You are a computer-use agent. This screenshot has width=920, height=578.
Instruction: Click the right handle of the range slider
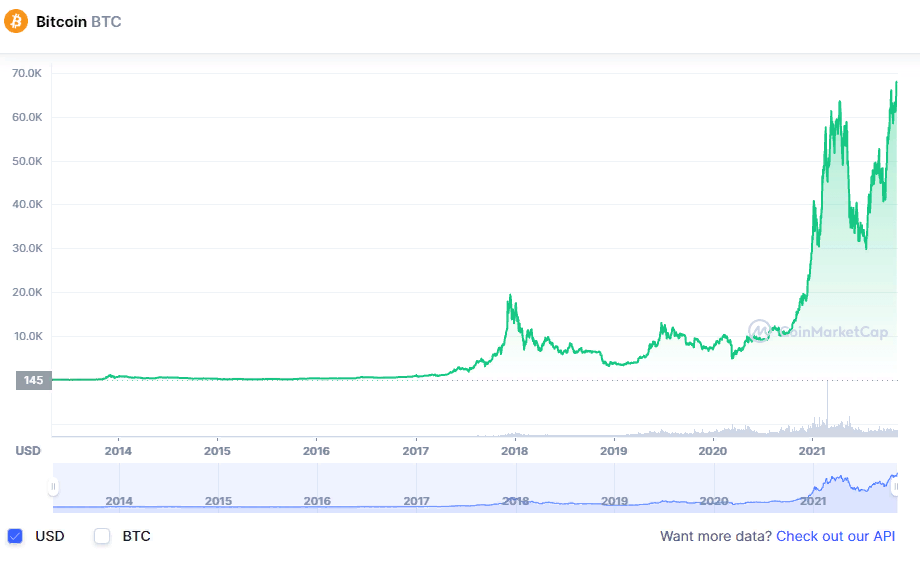pyautogui.click(x=896, y=487)
